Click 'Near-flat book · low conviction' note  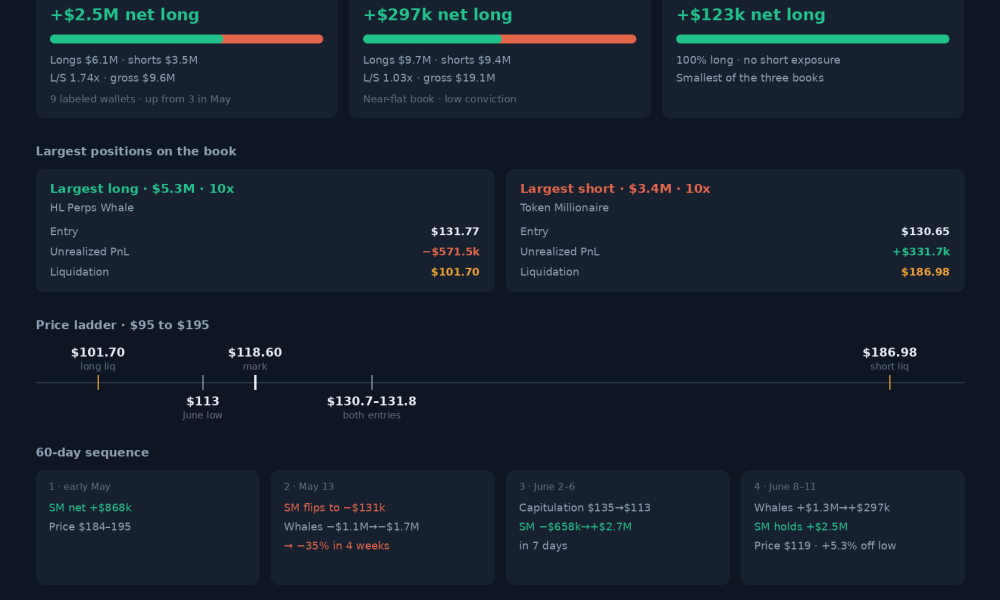coord(439,99)
